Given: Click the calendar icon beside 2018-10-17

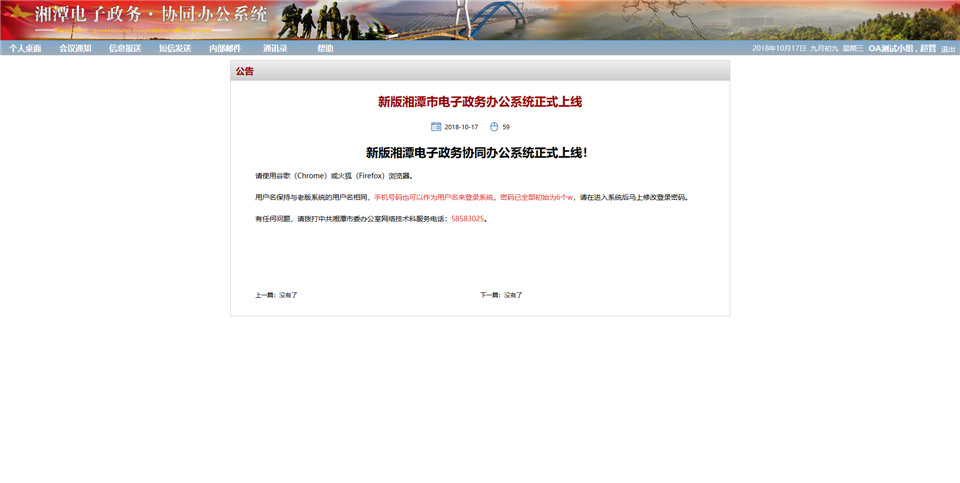Looking at the screenshot, I should pyautogui.click(x=436, y=127).
